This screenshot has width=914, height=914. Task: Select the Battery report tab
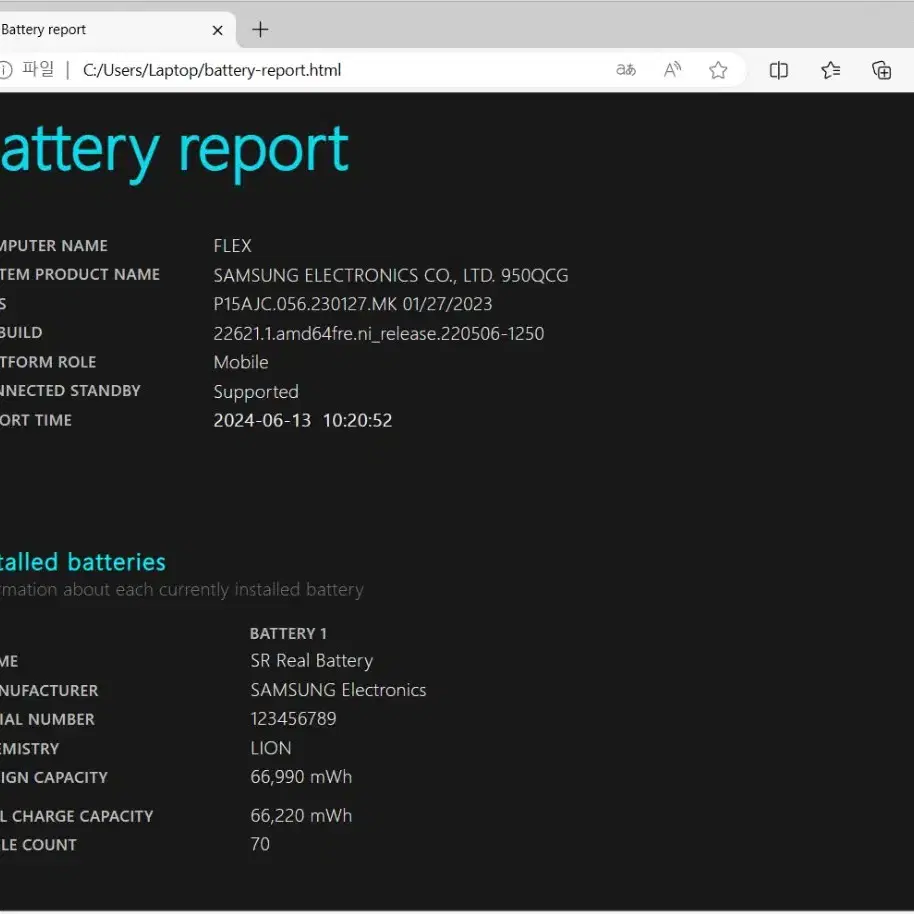[x=117, y=29]
